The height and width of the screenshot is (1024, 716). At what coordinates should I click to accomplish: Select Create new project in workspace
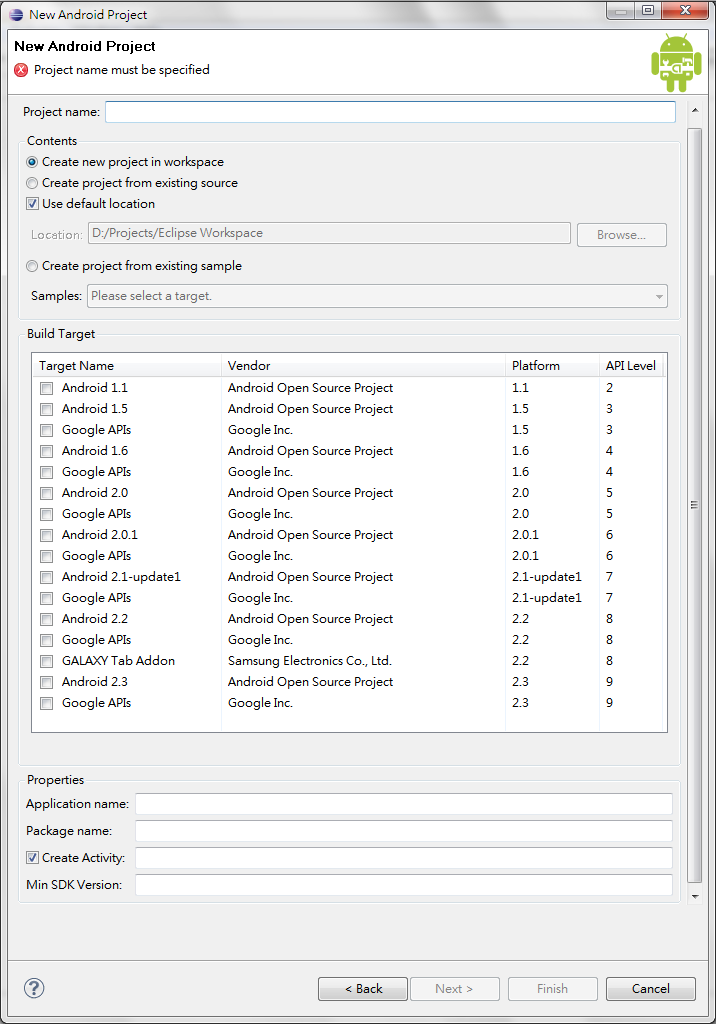click(x=31, y=162)
